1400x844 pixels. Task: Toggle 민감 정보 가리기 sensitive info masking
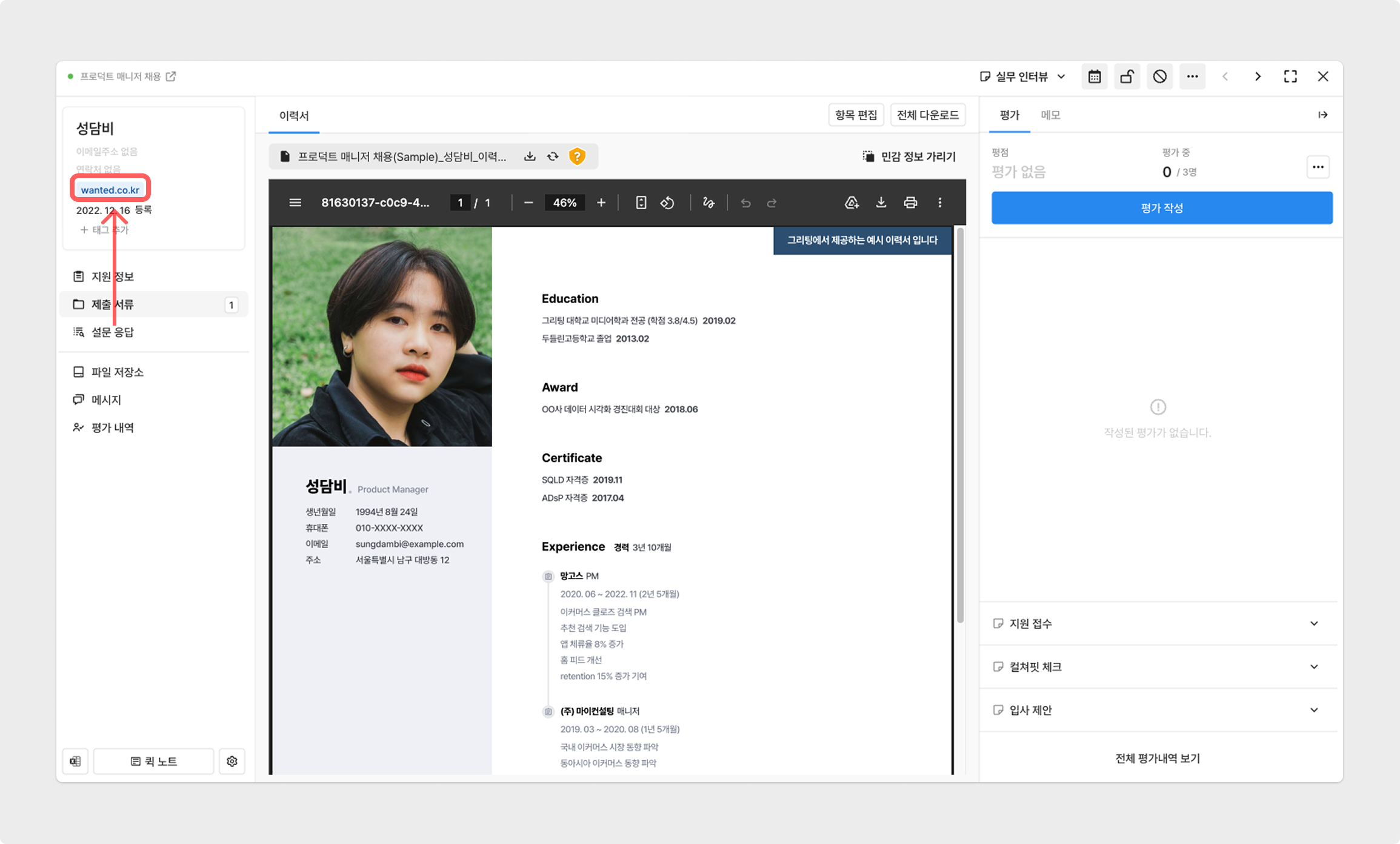(x=908, y=156)
